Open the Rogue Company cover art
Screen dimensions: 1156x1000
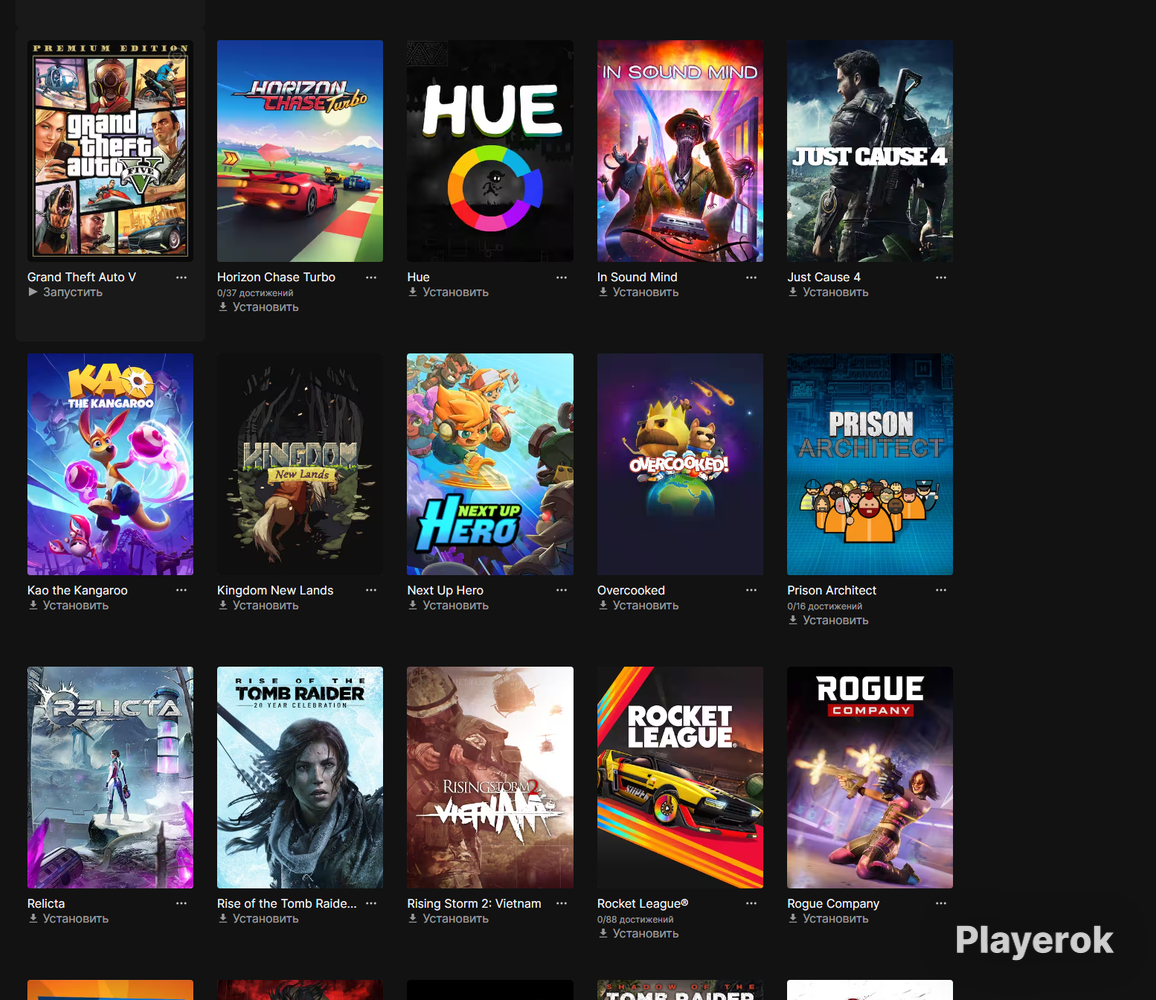click(870, 778)
